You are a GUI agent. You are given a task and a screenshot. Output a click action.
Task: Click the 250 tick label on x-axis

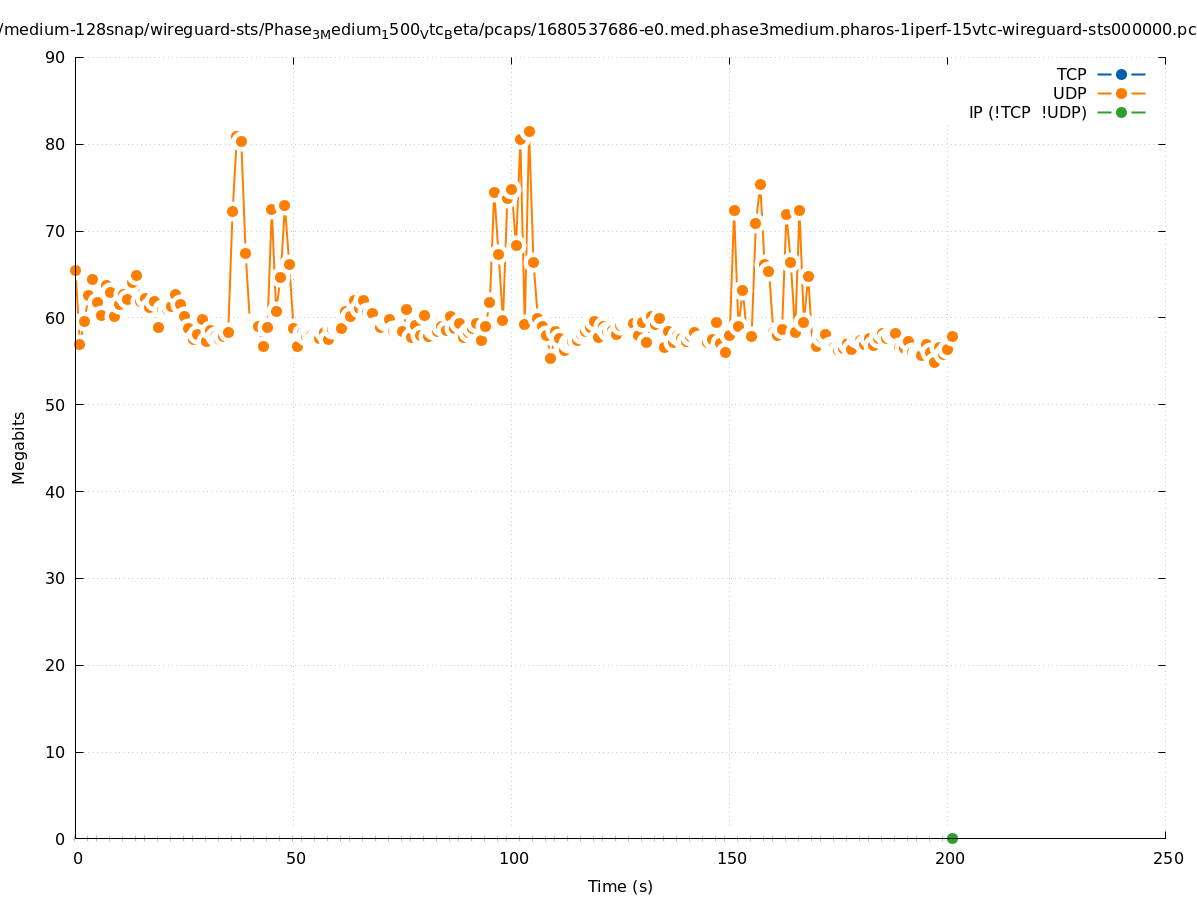coord(1167,858)
